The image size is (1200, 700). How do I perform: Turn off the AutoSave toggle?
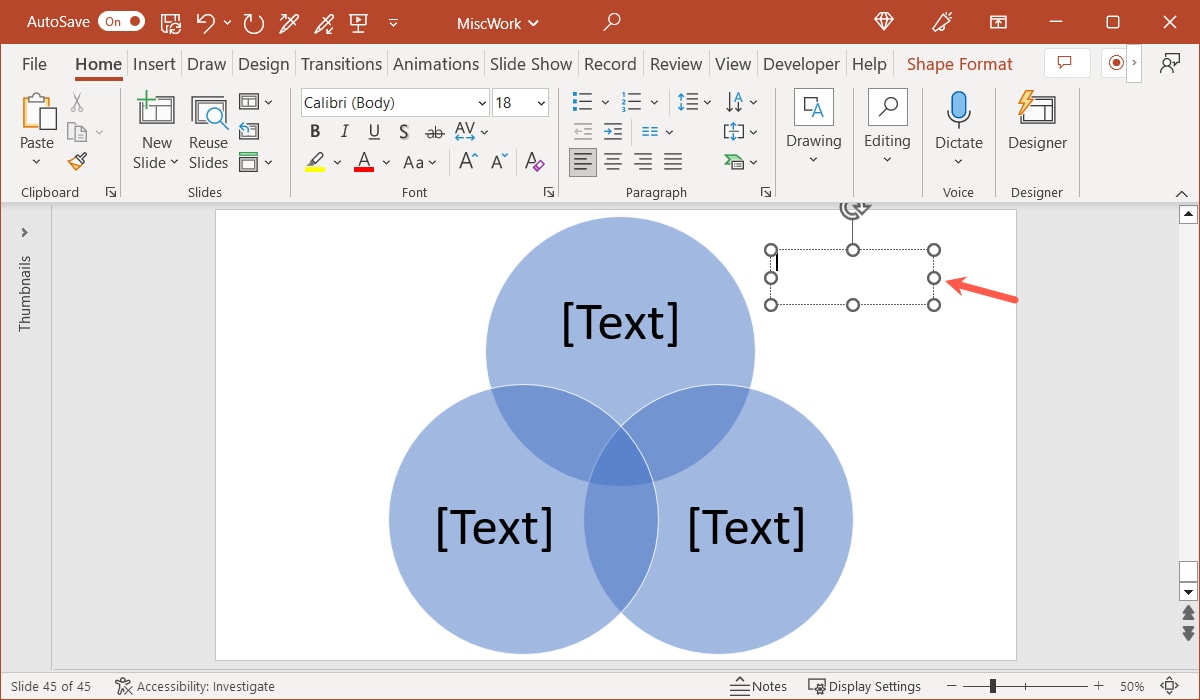point(120,20)
